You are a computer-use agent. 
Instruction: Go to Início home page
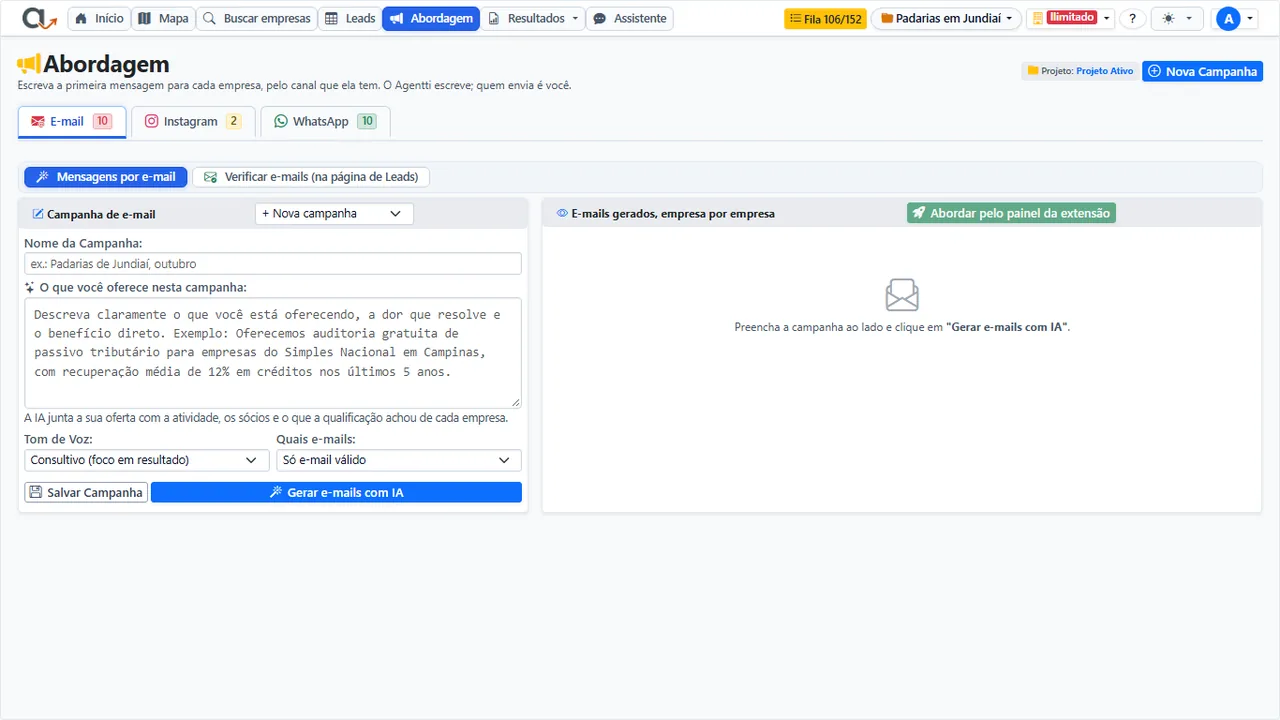(x=100, y=18)
